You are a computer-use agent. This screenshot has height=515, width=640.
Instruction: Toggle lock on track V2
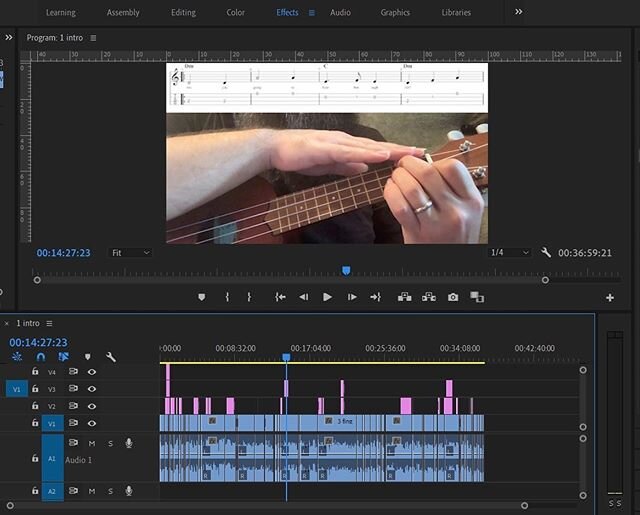click(x=35, y=406)
